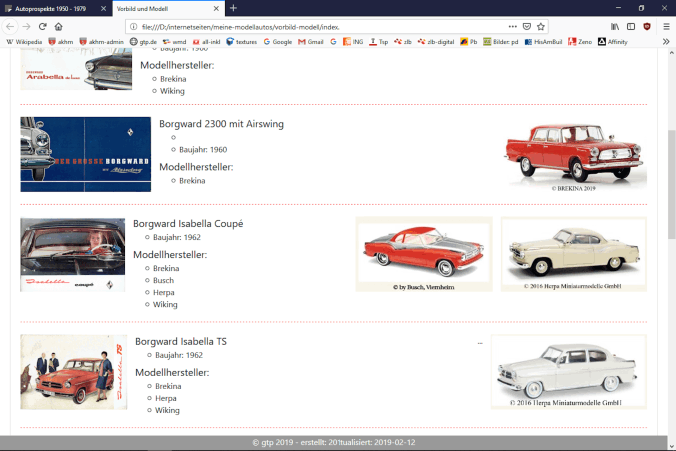676x451 pixels.
Task: Click the Busch red Isabella Coupé model photo
Action: [x=424, y=254]
